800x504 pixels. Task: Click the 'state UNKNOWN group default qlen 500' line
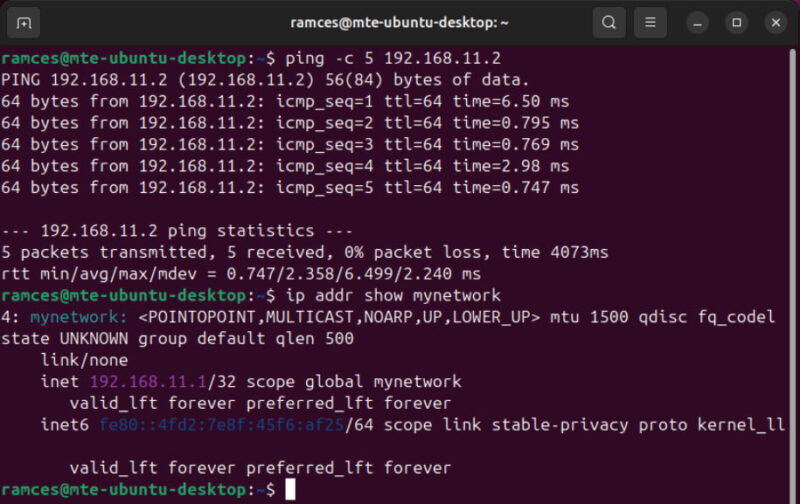177,339
